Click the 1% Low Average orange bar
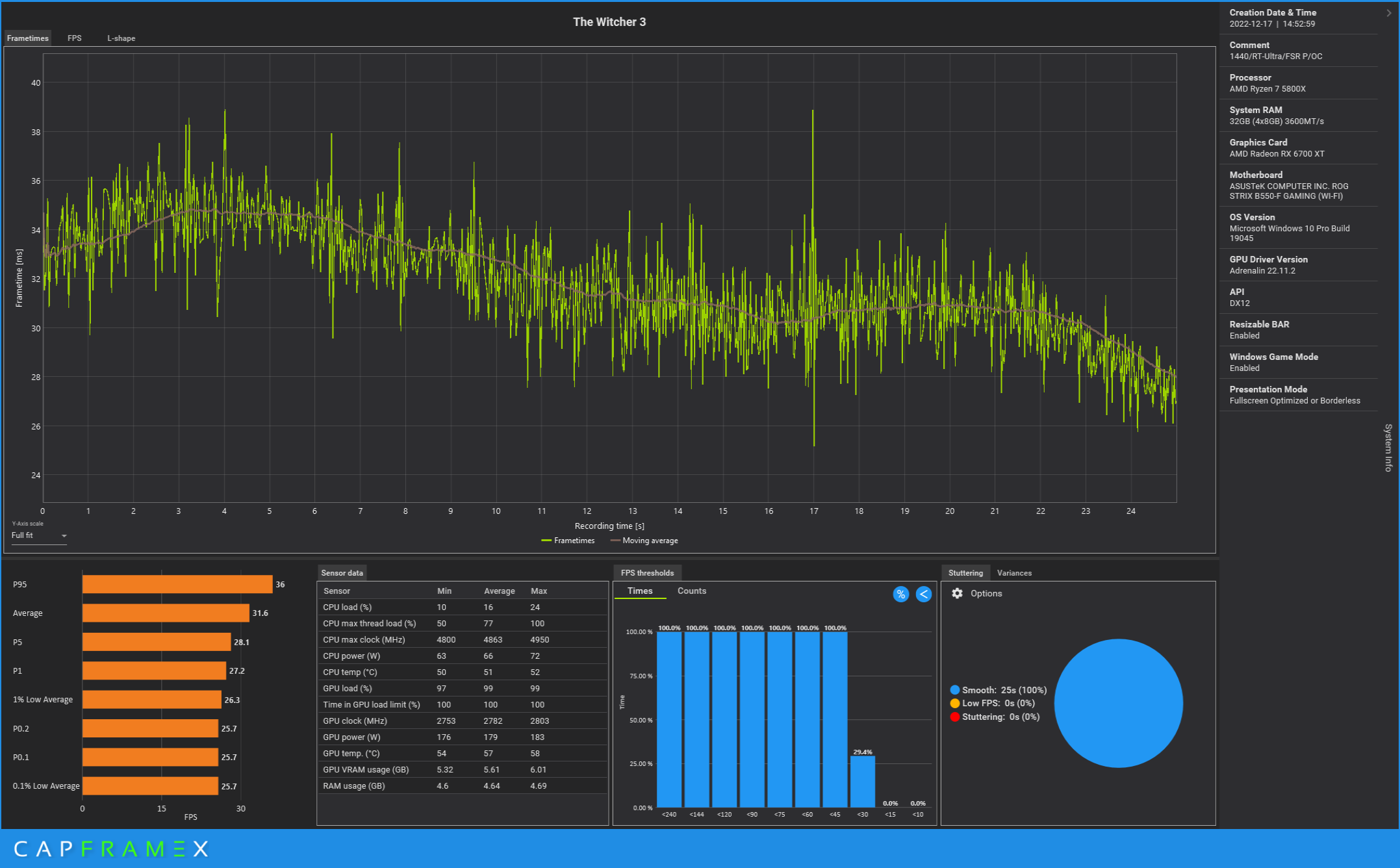This screenshot has width=1400, height=868. point(152,700)
